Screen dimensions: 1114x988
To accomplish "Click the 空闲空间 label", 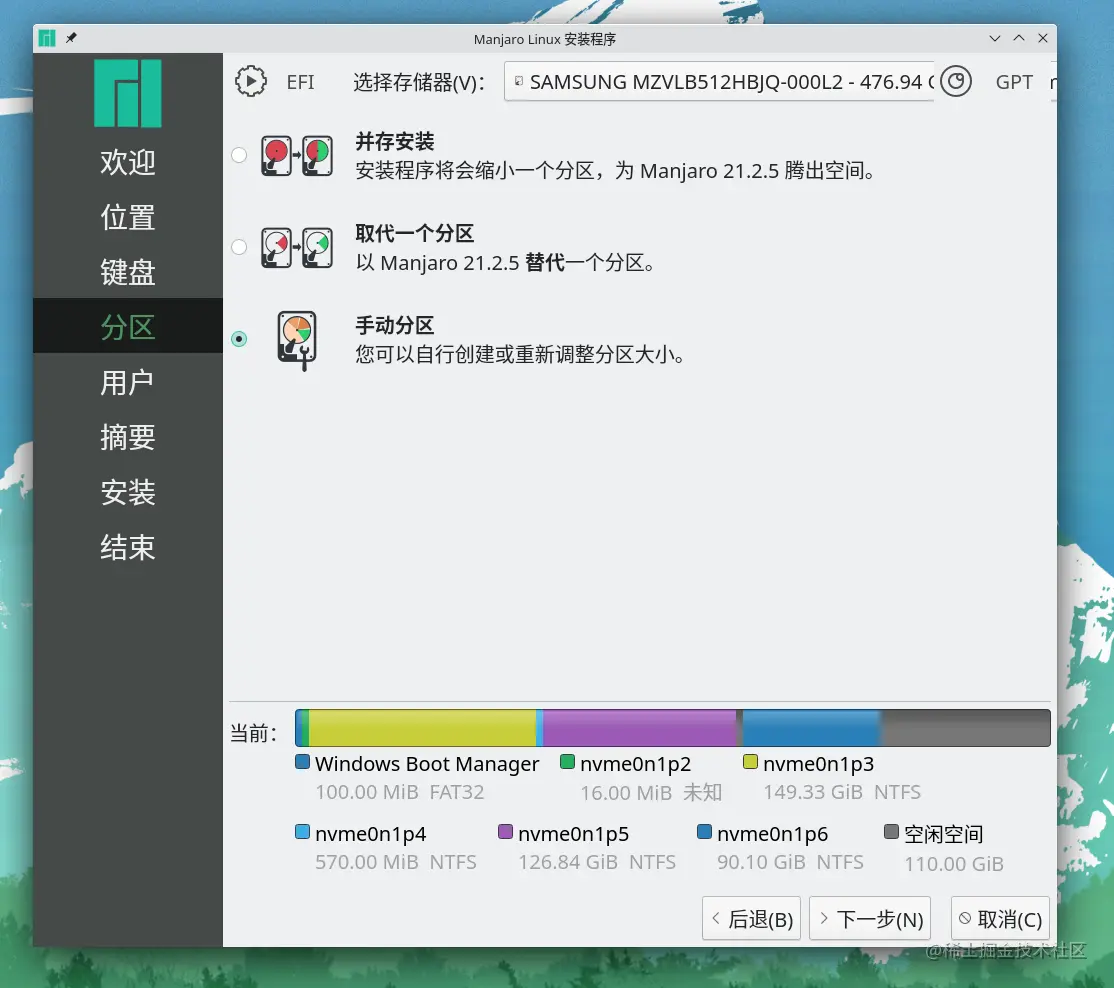I will [x=943, y=833].
